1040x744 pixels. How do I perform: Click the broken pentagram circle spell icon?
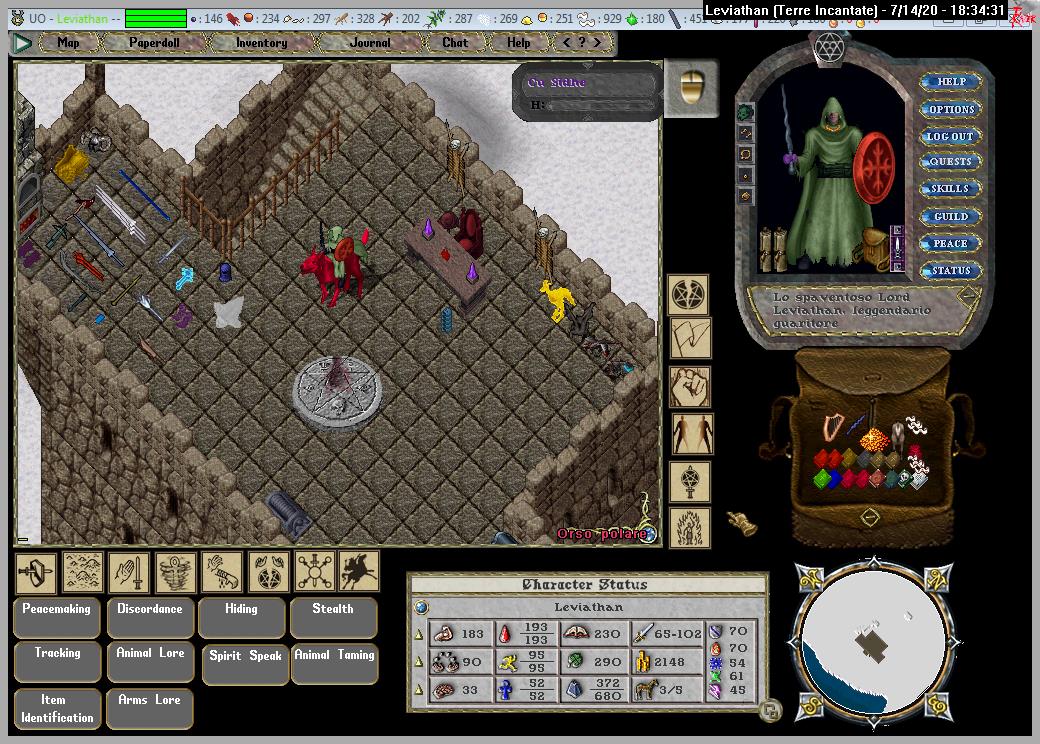688,294
